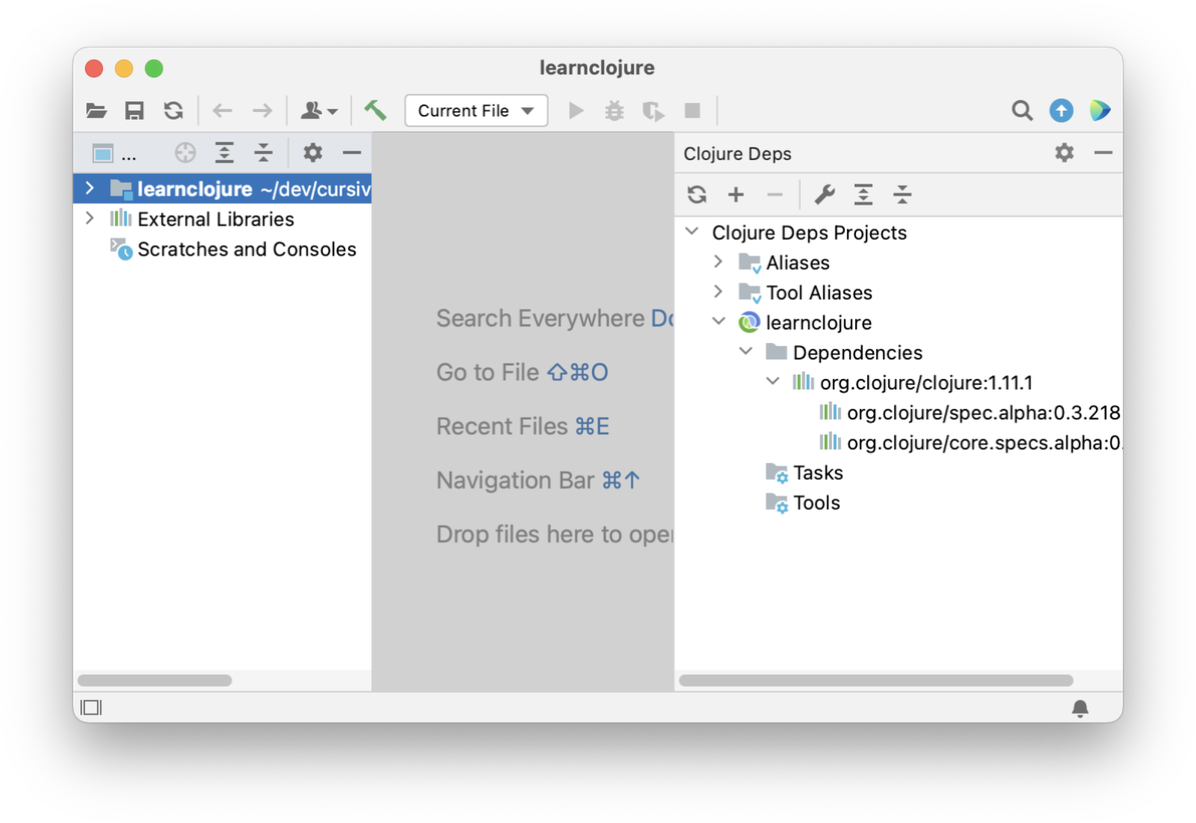1196x823 pixels.
Task: Click Project panel horizontal scrollbar
Action: point(155,680)
